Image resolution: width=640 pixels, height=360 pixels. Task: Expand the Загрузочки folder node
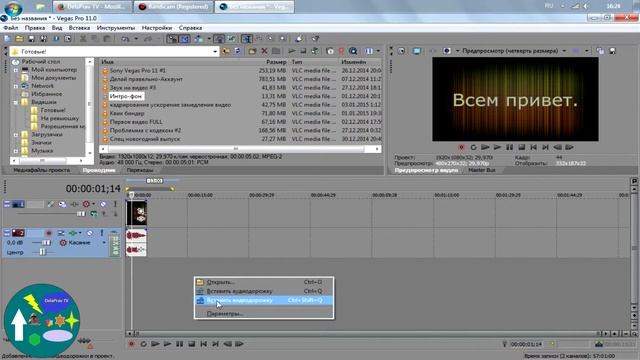coord(16,134)
